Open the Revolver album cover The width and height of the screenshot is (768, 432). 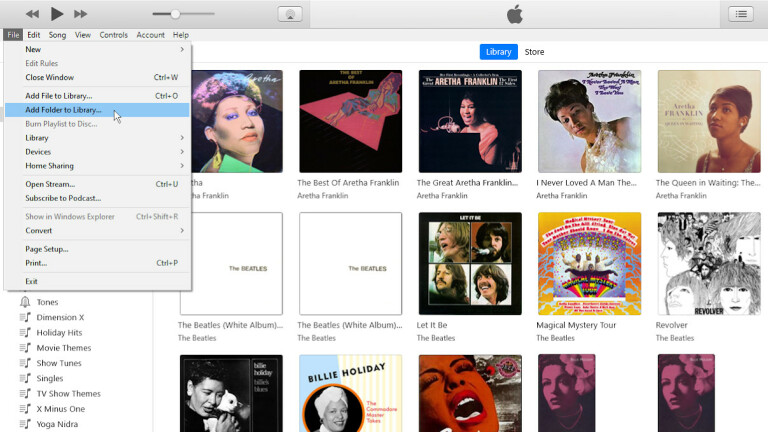click(x=709, y=264)
